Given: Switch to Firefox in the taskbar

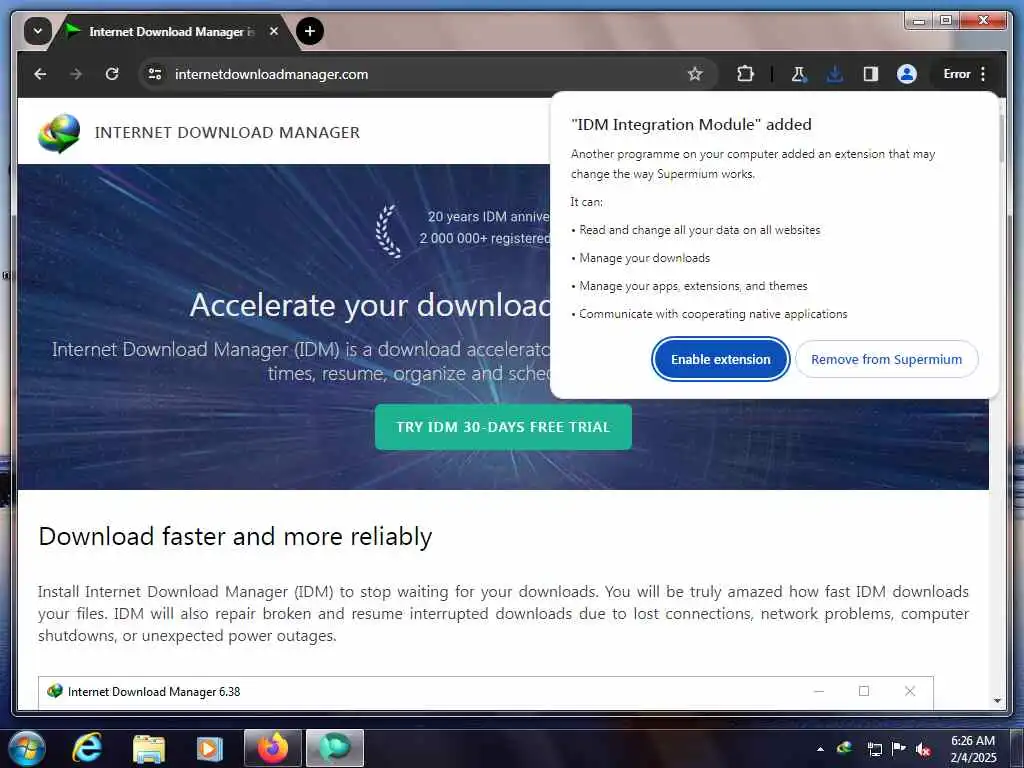Looking at the screenshot, I should pyautogui.click(x=273, y=748).
